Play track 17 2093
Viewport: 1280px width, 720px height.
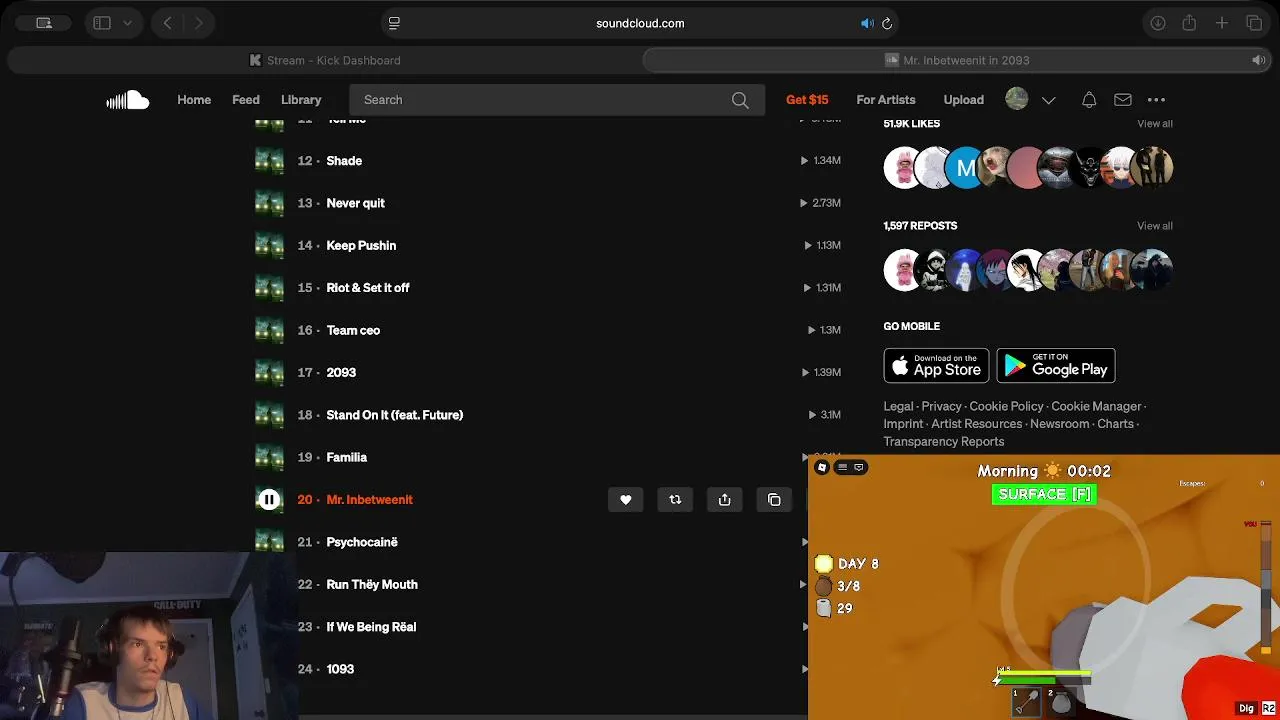point(341,372)
